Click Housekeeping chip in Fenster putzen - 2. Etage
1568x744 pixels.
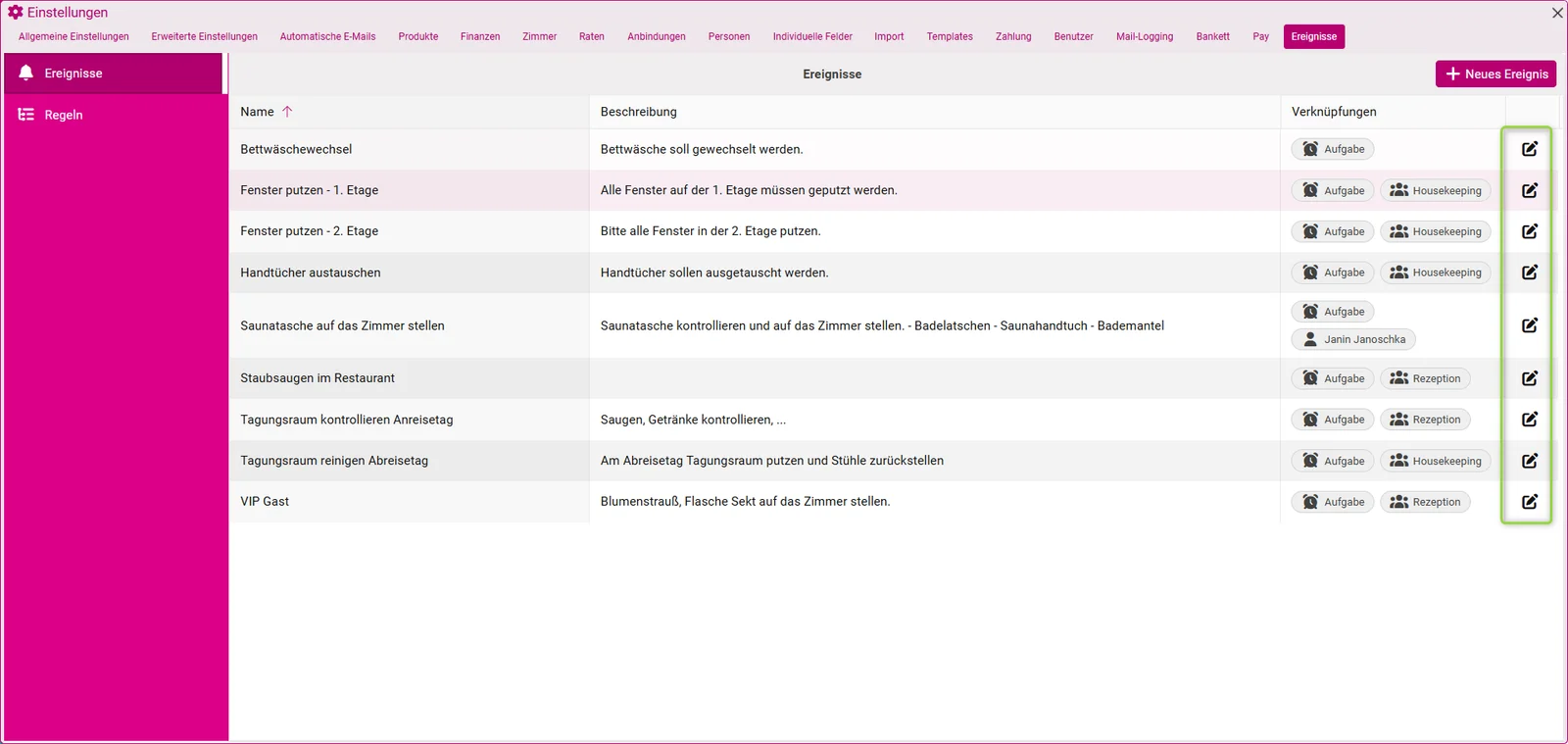1436,231
